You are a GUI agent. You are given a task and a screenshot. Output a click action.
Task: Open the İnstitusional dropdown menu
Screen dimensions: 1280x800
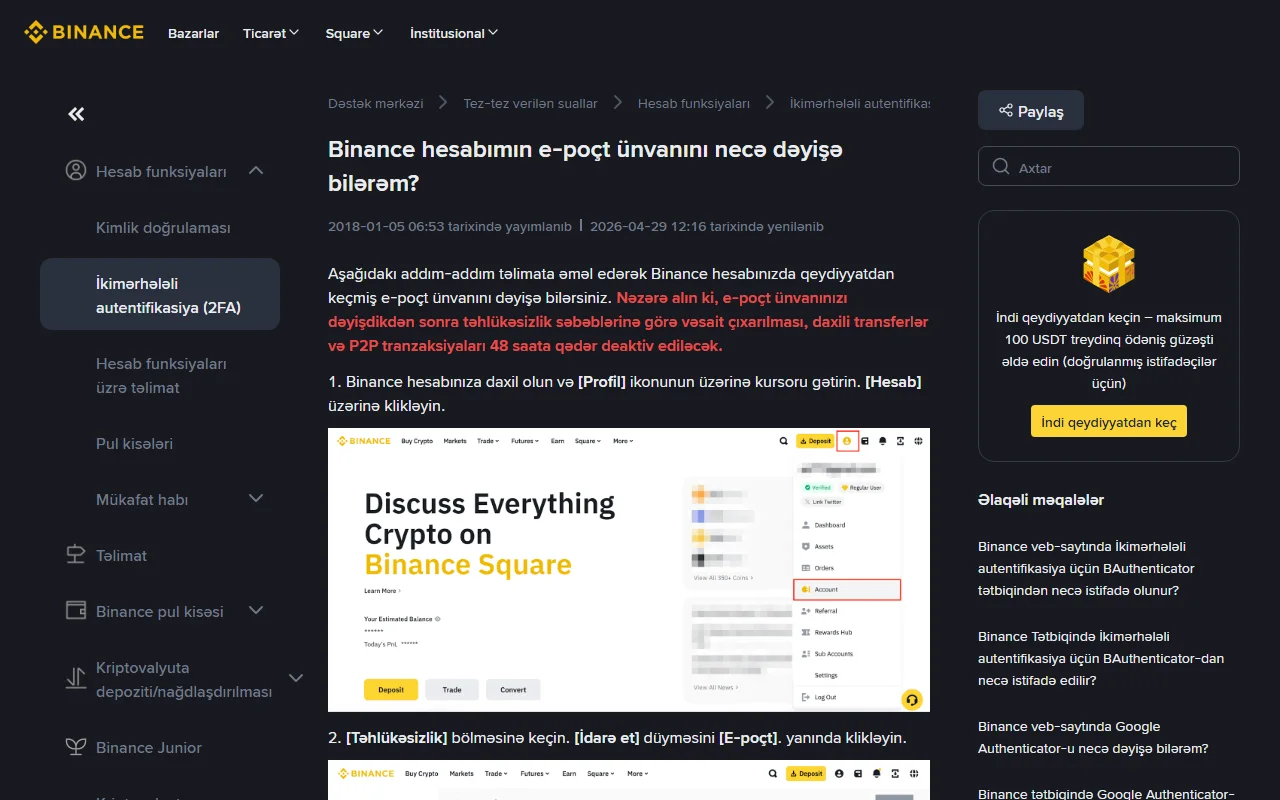point(454,33)
